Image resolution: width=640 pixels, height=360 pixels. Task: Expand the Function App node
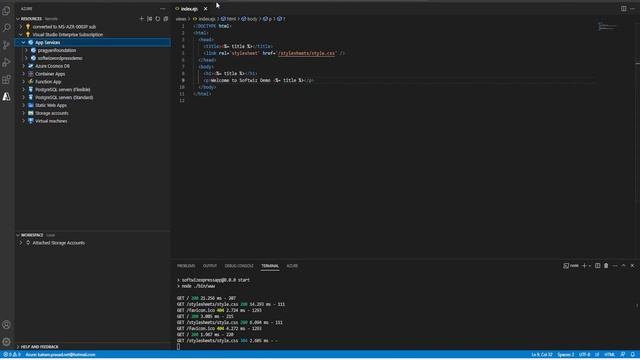pyautogui.click(x=24, y=82)
